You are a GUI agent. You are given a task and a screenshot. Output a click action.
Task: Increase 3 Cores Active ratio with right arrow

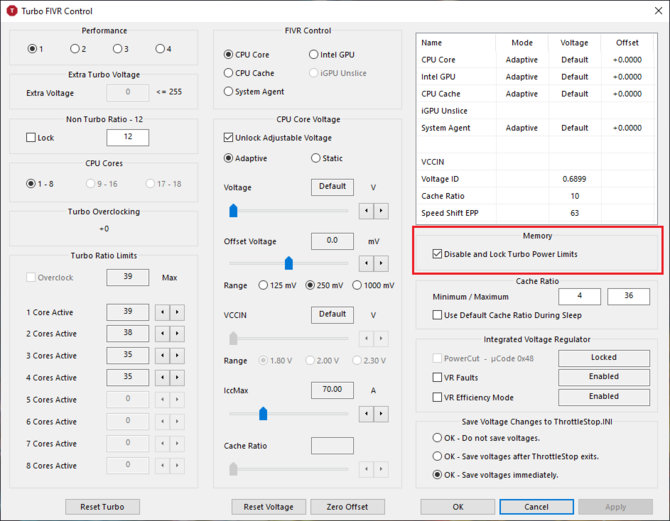tap(177, 356)
